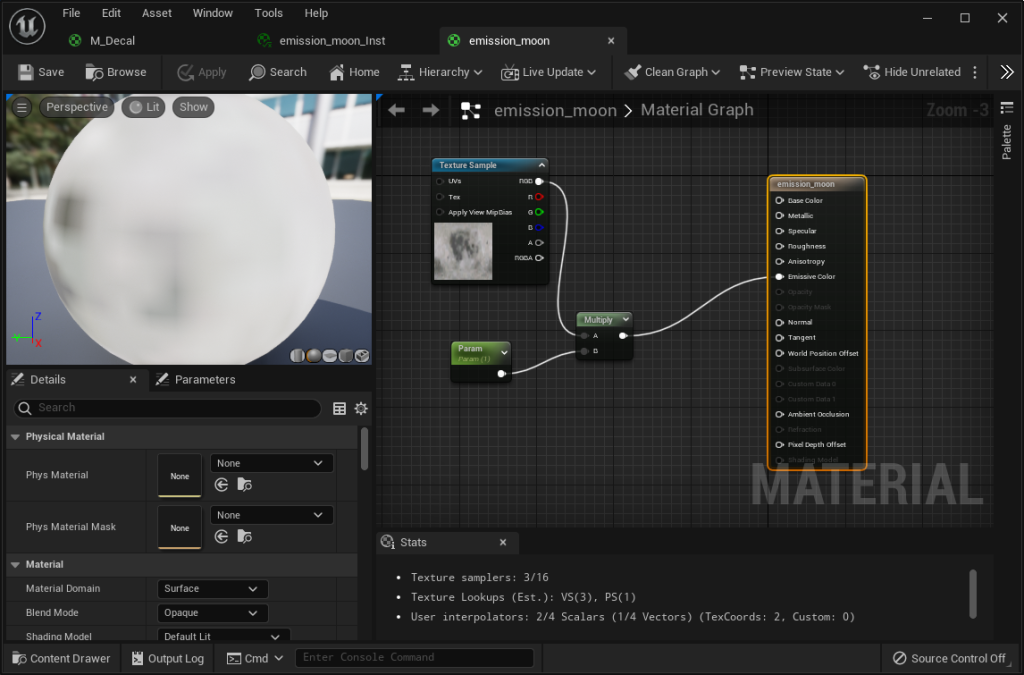The height and width of the screenshot is (675, 1024).
Task: Open viewport hamburger options menu
Action: click(x=22, y=107)
